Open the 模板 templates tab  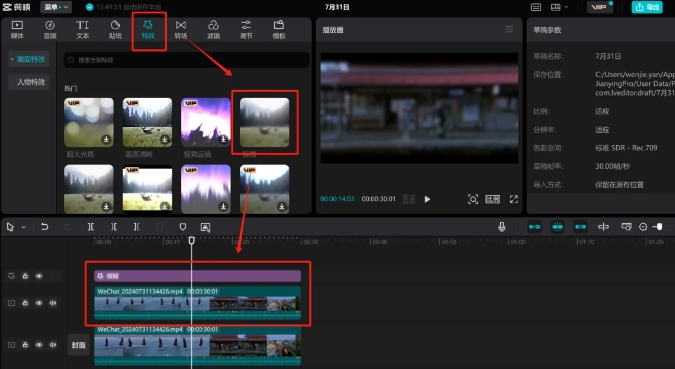point(279,30)
